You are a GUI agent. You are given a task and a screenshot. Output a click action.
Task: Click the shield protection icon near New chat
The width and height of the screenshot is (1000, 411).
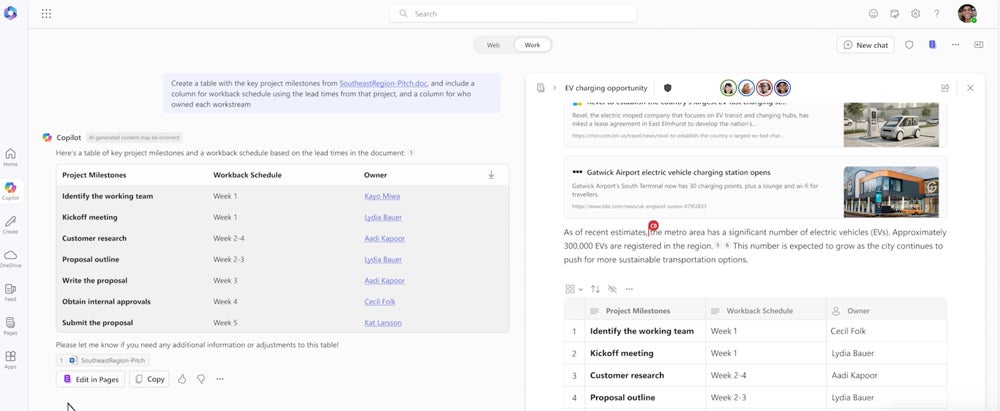click(x=909, y=45)
